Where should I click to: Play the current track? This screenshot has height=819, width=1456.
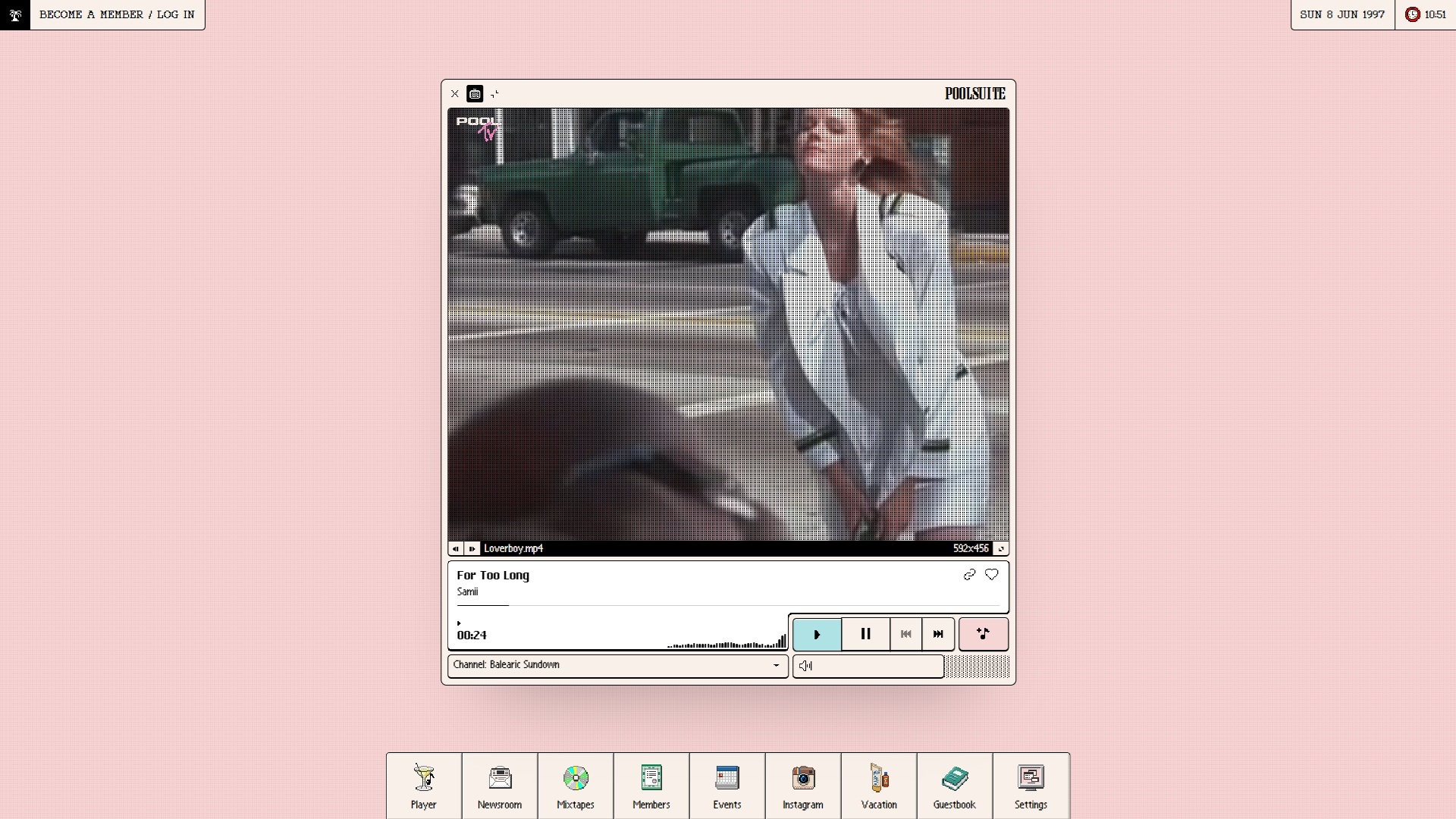(817, 634)
